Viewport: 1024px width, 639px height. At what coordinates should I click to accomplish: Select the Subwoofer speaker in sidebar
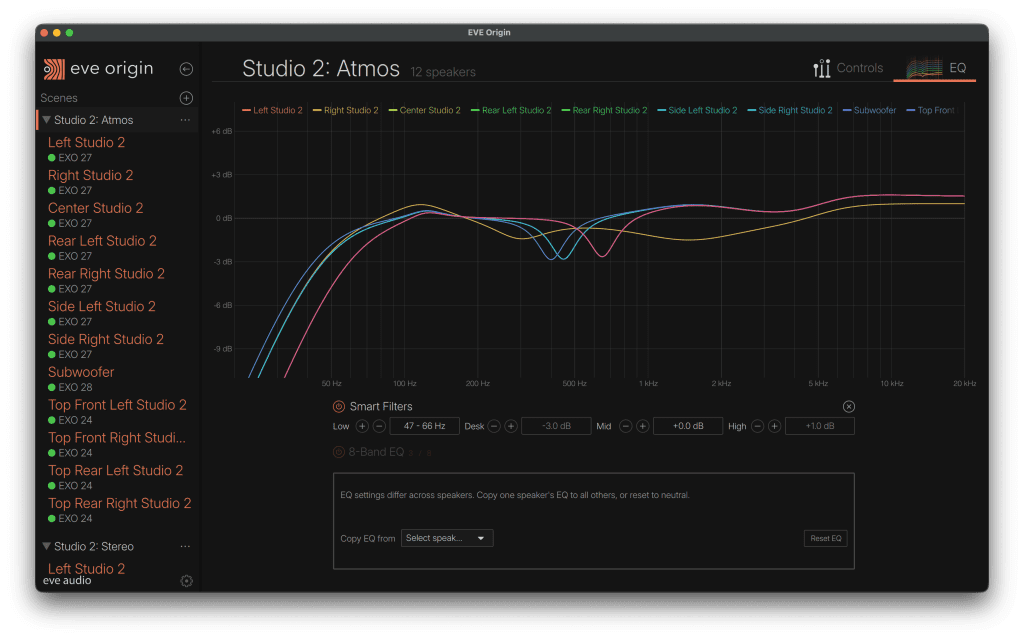[81, 372]
